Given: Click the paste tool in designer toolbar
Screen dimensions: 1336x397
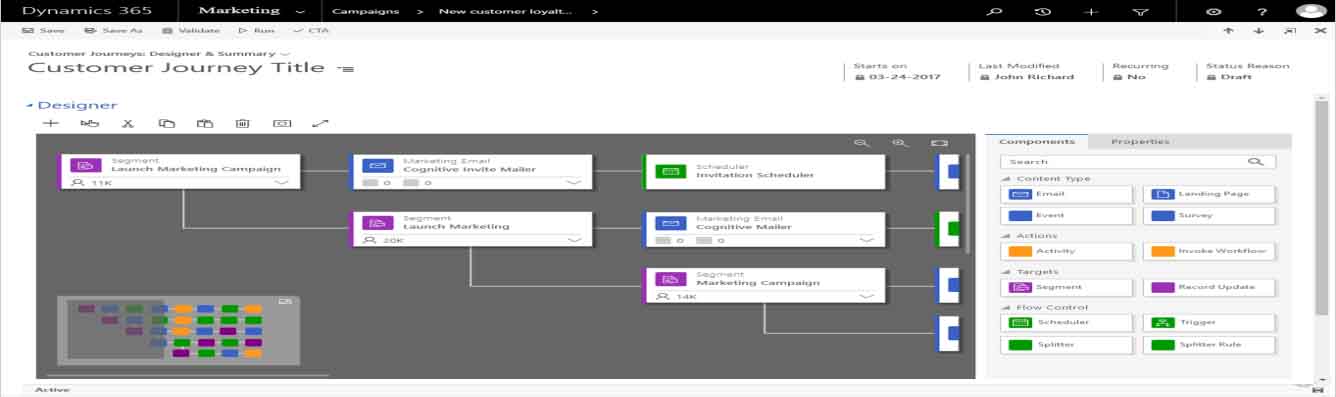Looking at the screenshot, I should 205,124.
